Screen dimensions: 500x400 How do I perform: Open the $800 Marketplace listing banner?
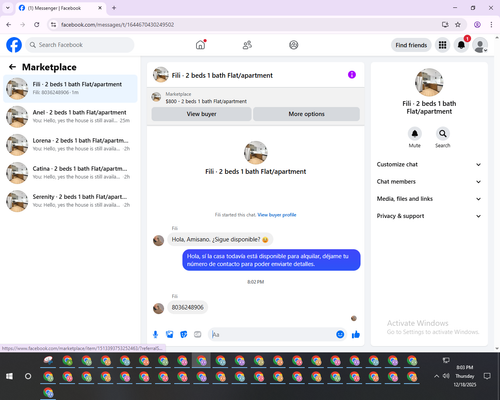coord(256,97)
